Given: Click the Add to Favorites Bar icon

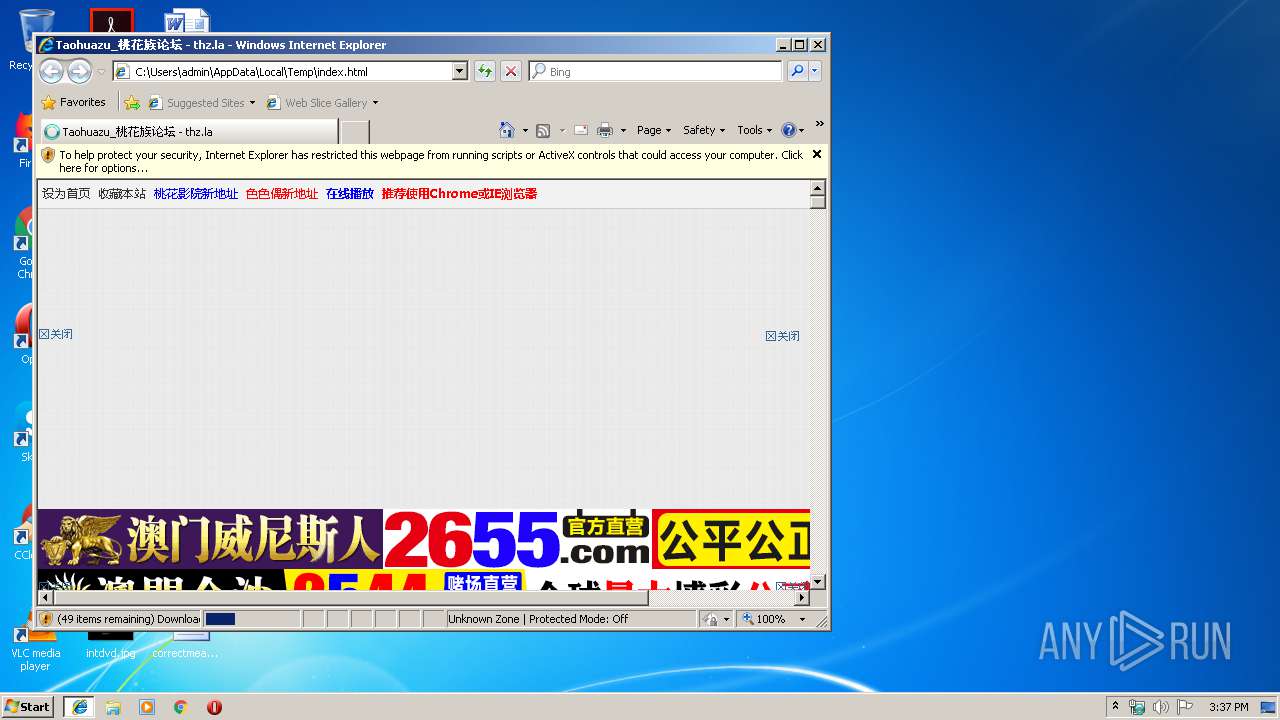Looking at the screenshot, I should tap(132, 102).
